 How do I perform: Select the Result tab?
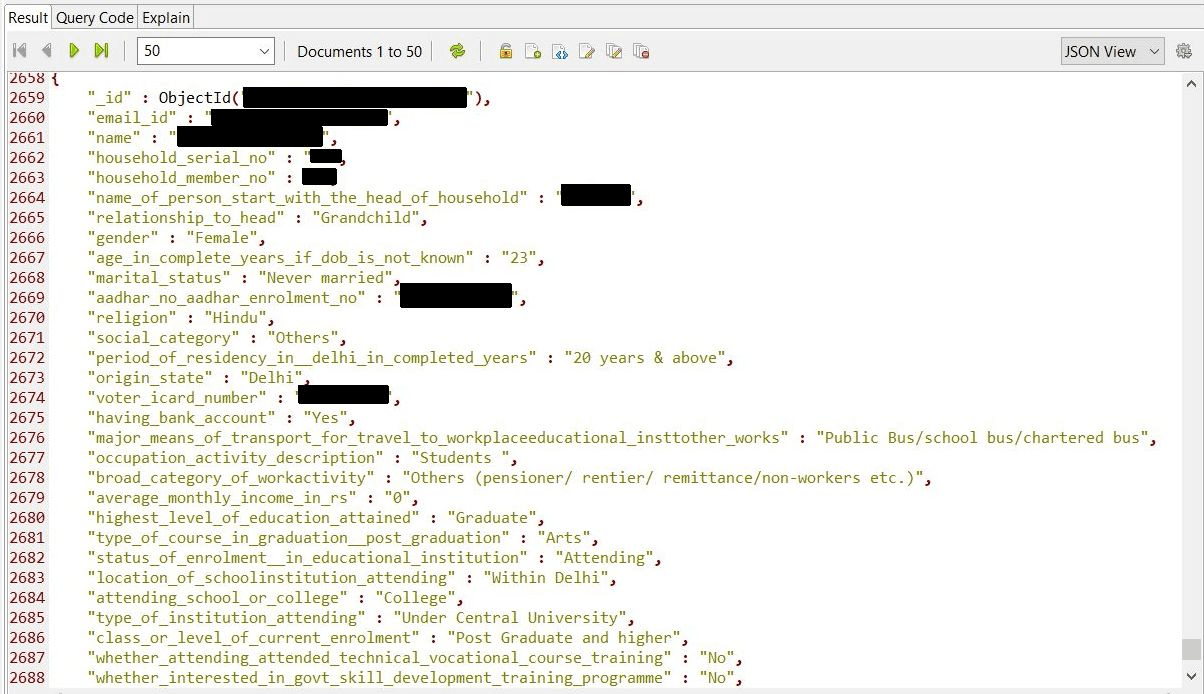[x=28, y=18]
